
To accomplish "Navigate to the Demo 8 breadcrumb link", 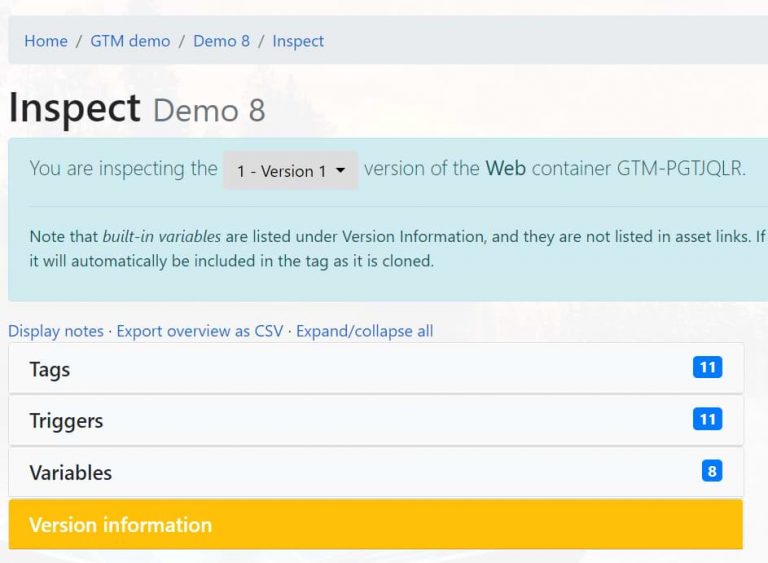I will [x=221, y=41].
